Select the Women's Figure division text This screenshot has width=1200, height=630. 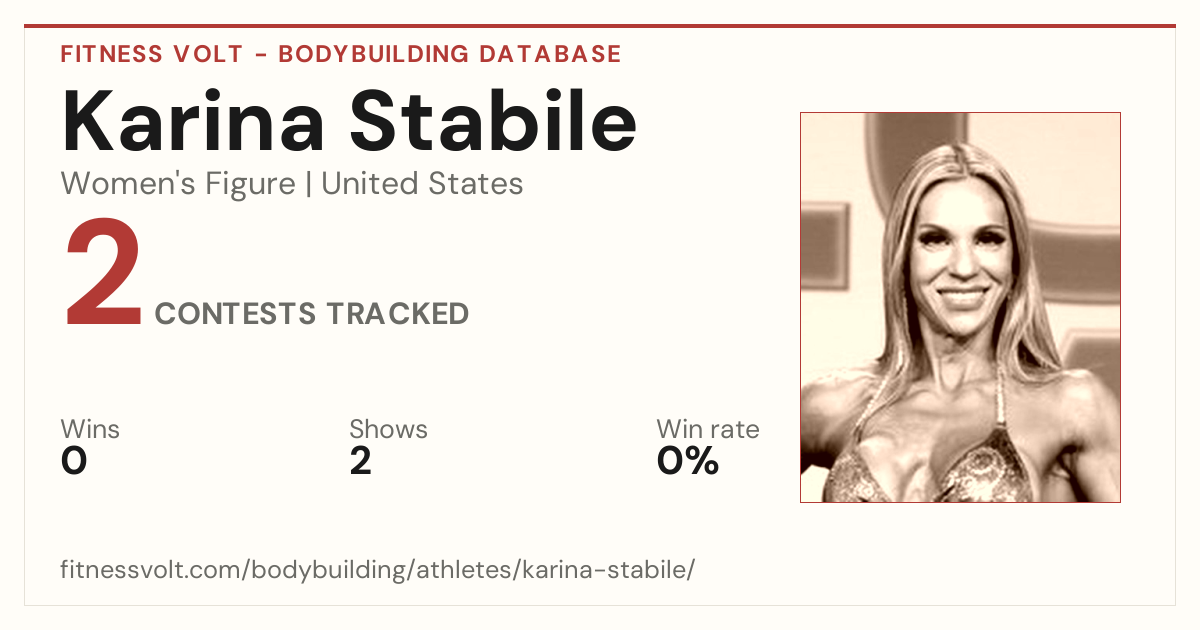[x=178, y=184]
